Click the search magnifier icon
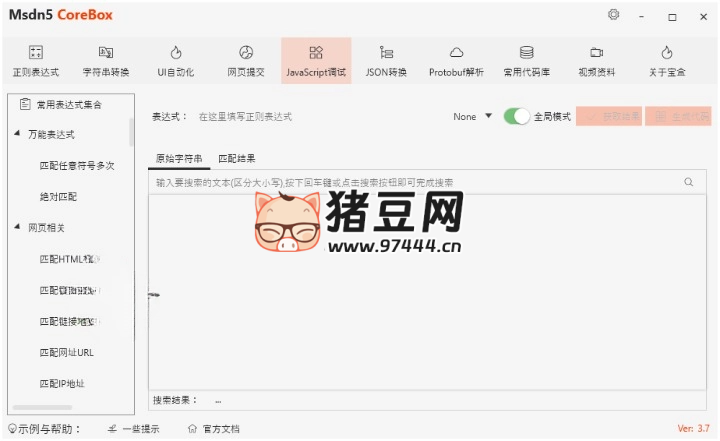Viewport: 720px width, 441px height. point(689,182)
